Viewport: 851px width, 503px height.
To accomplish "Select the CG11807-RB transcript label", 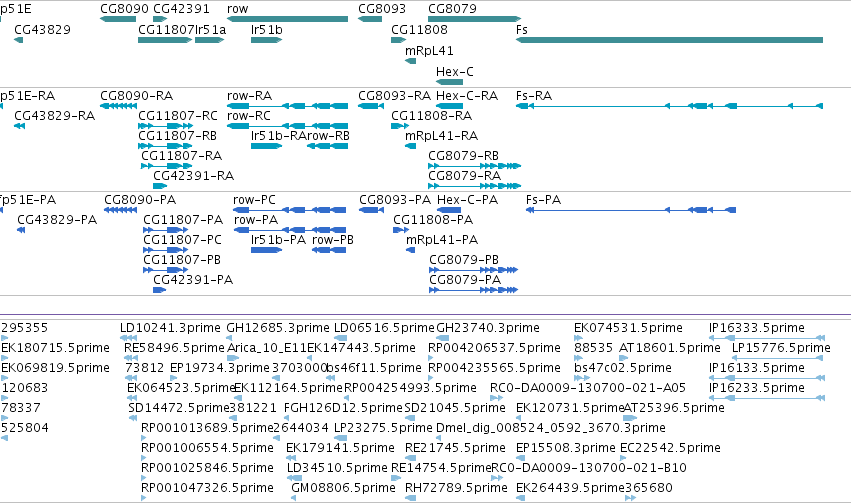I will pyautogui.click(x=178, y=136).
